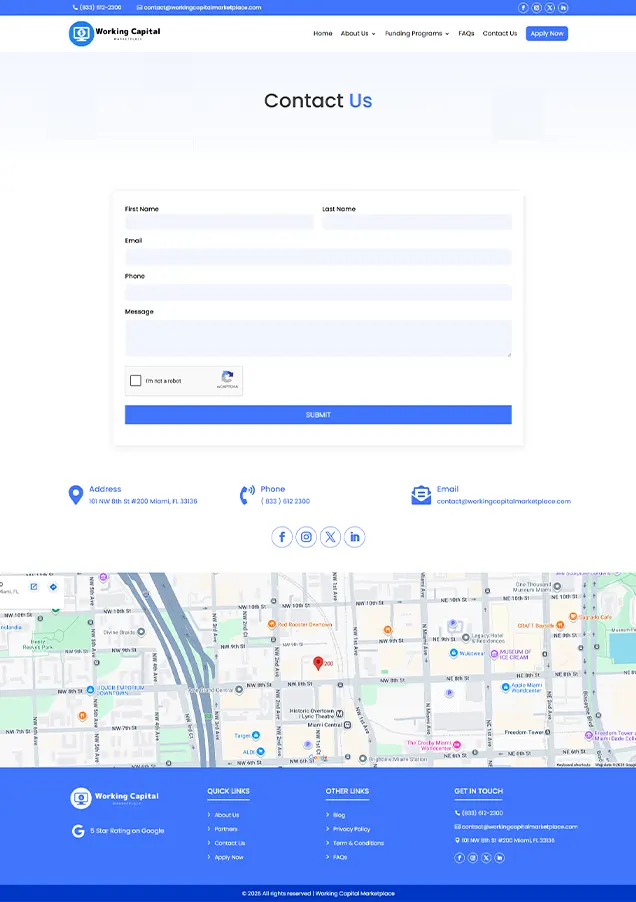The height and width of the screenshot is (902, 636).
Task: Click the footer Facebook icon
Action: click(459, 858)
